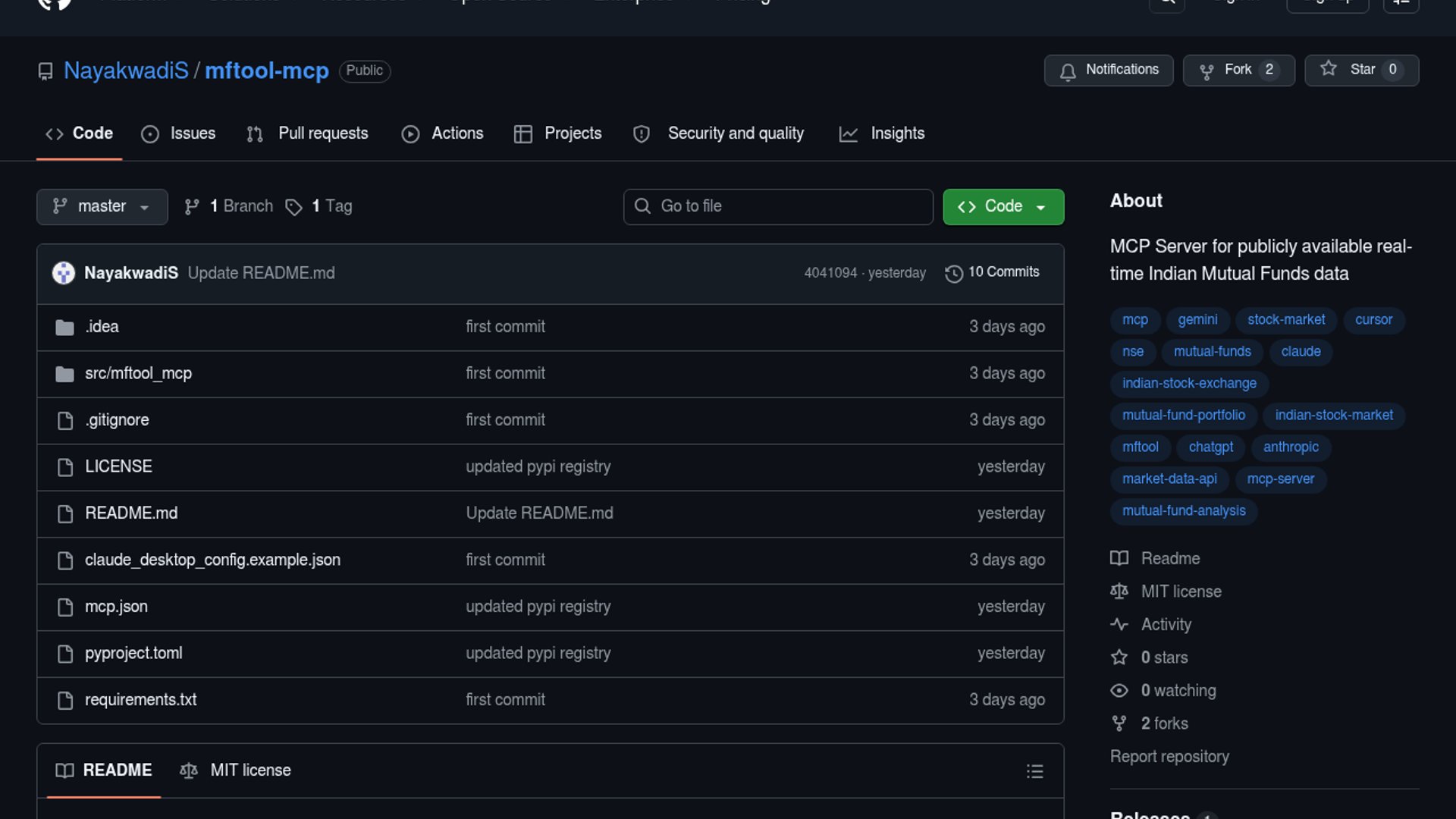Viewport: 1456px width, 819px height.
Task: Open the README outline list icon
Action: click(x=1034, y=771)
